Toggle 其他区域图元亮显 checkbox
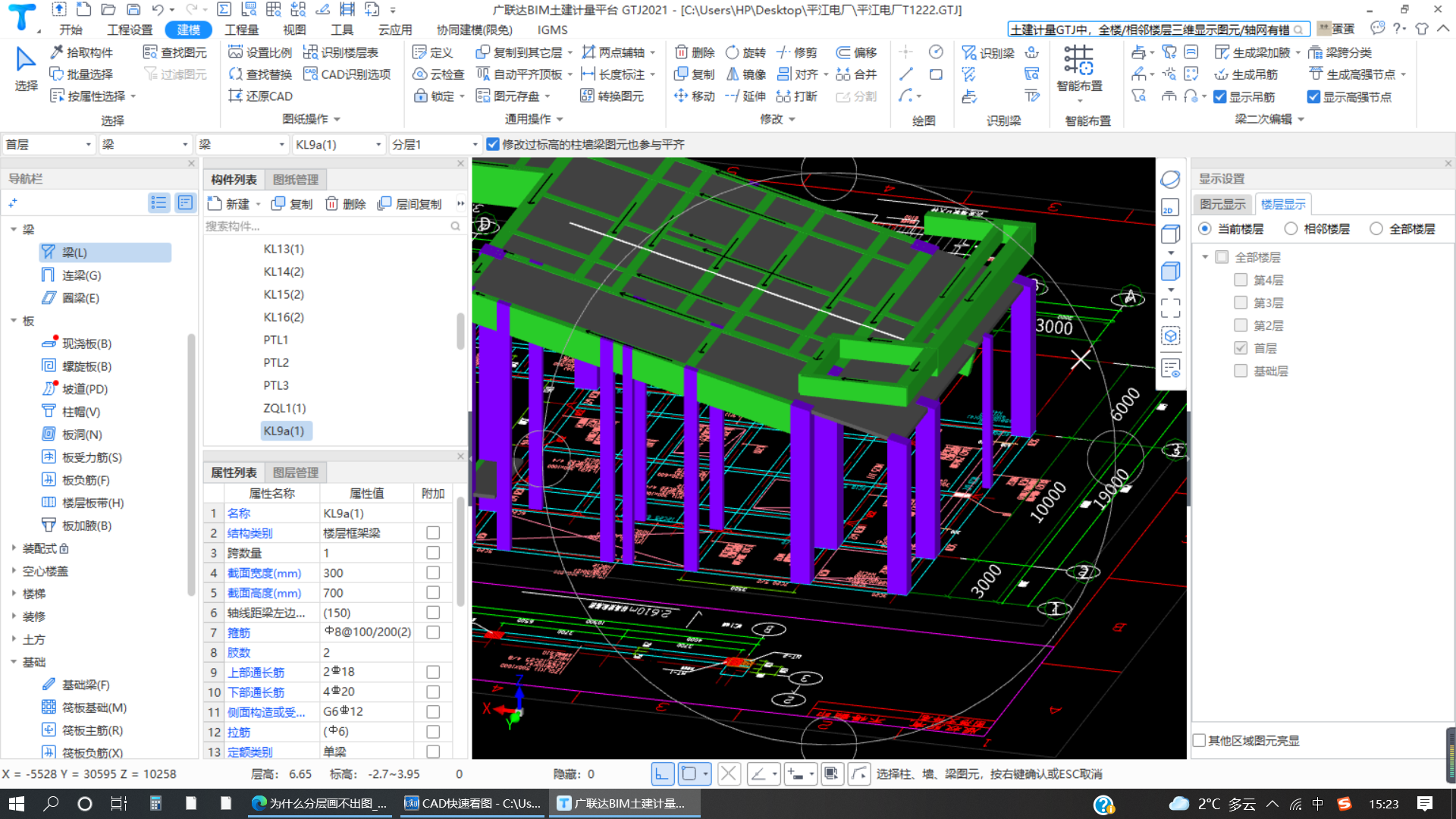 click(x=1200, y=740)
